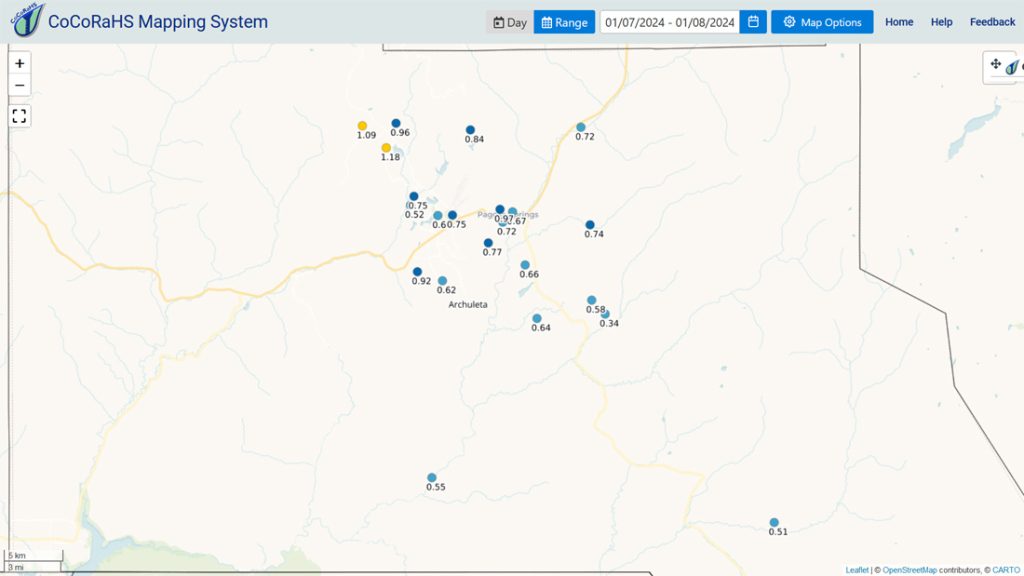Screen dimensions: 1024x576
Task: Toggle fullscreen map view
Action: (20, 116)
